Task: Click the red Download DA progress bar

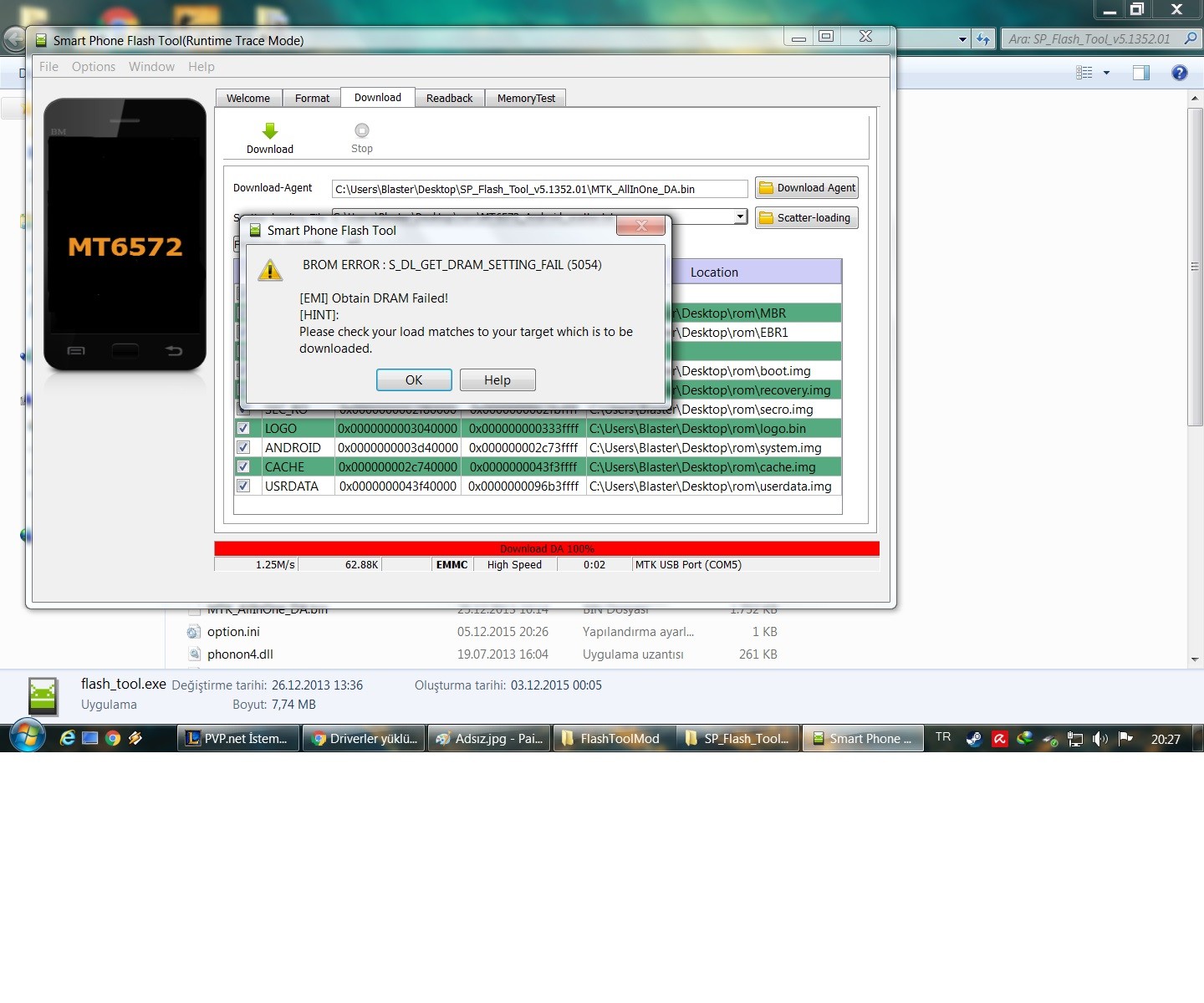Action: pos(547,548)
